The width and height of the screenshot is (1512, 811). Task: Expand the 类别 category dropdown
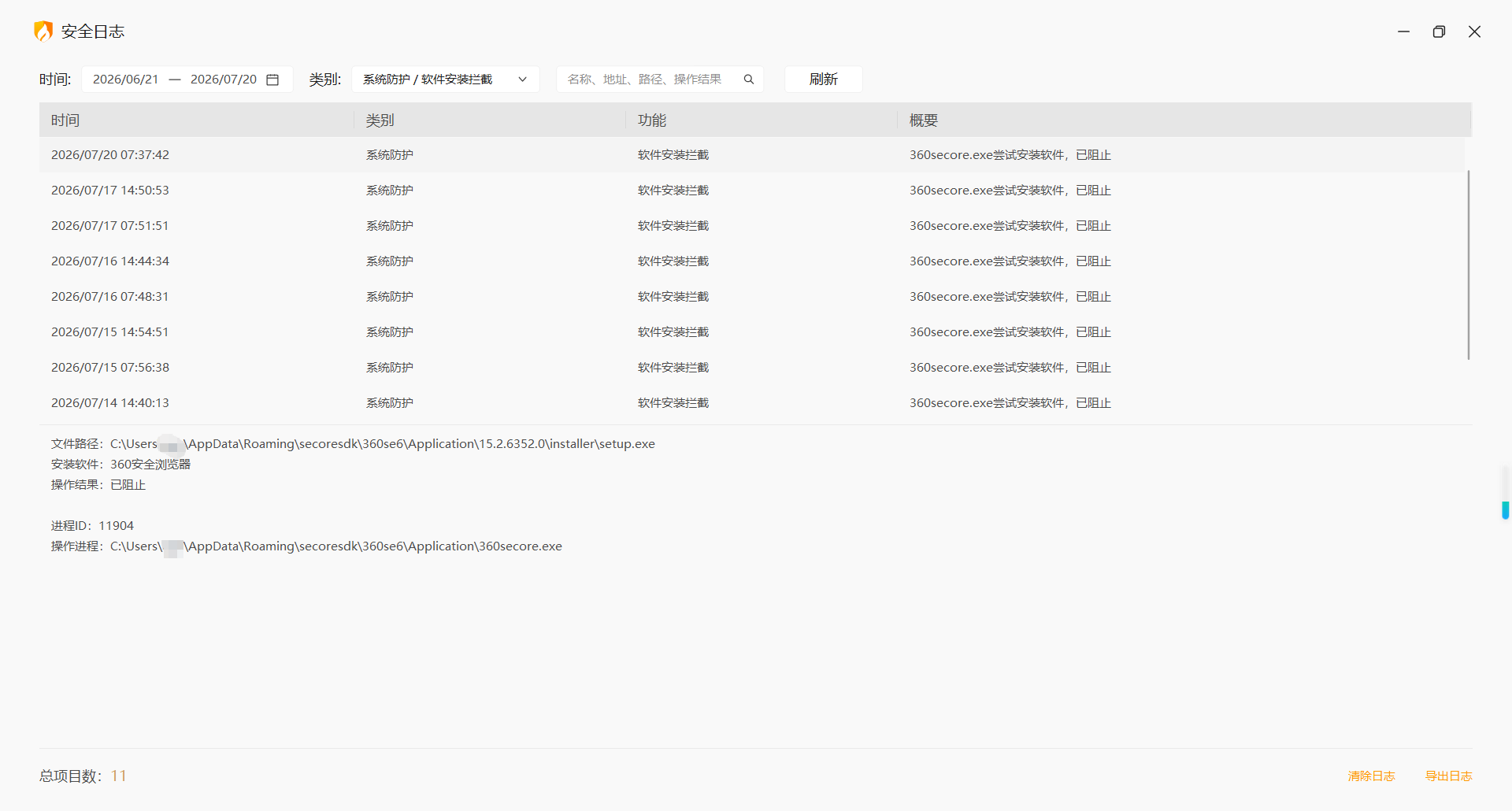point(446,80)
